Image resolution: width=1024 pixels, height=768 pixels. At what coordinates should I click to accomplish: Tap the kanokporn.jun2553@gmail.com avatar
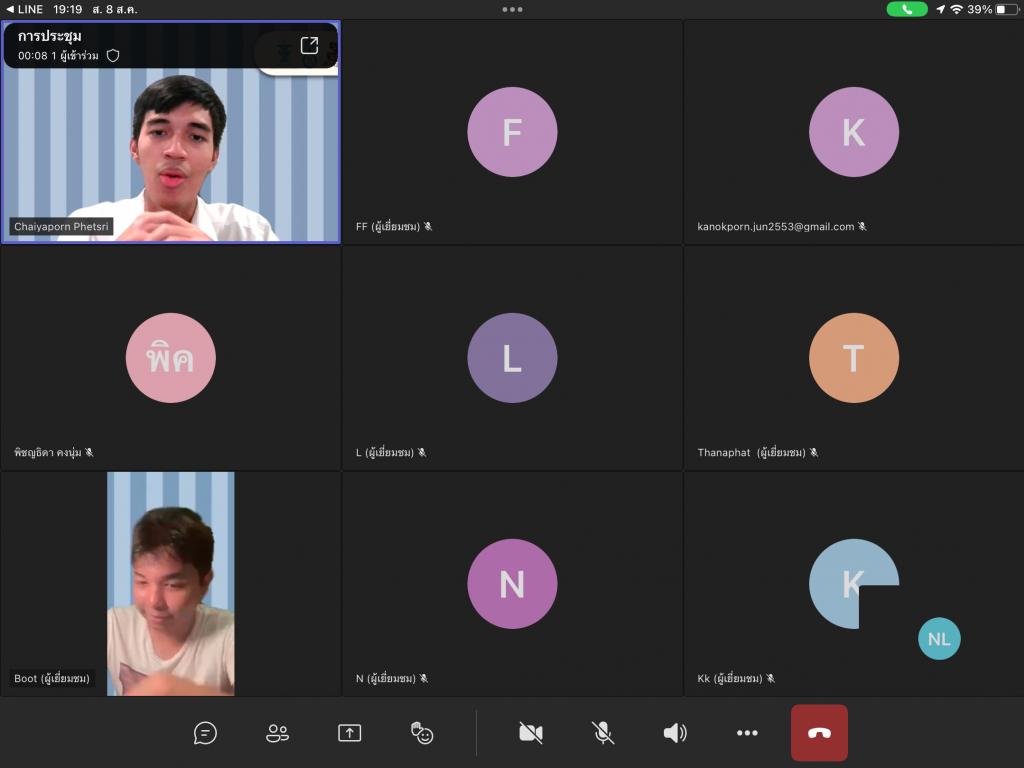pos(854,132)
